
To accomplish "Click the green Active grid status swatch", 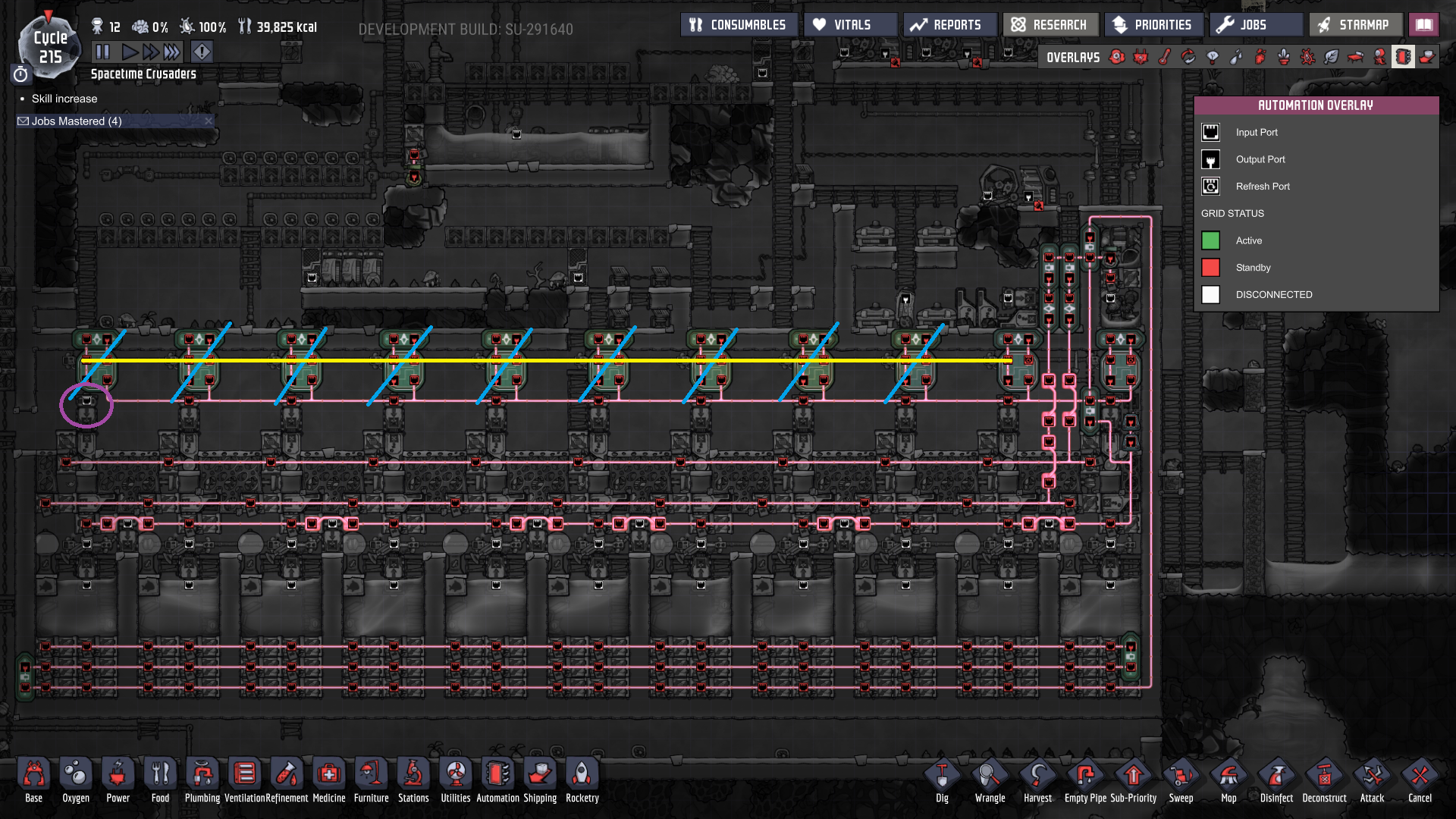I will click(1210, 240).
